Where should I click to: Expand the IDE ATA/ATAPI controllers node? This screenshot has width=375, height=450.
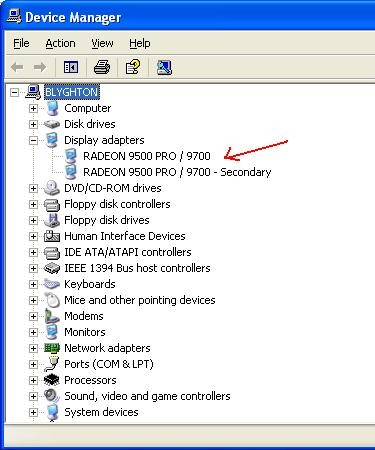click(x=33, y=252)
